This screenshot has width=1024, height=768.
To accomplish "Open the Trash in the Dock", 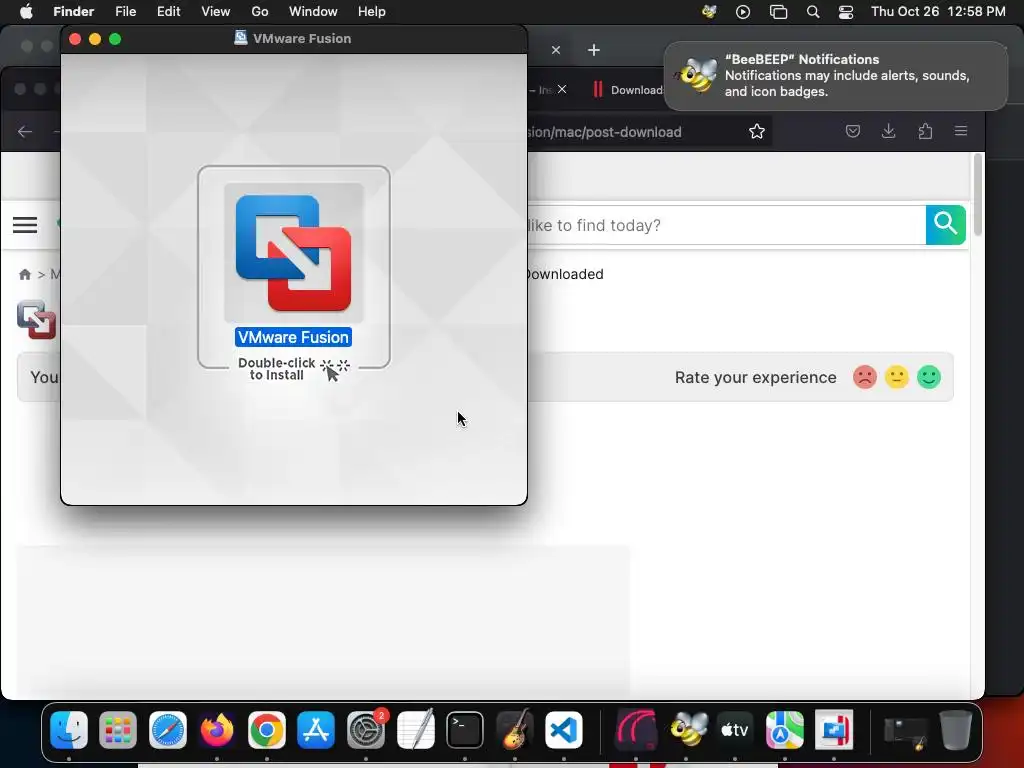I will click(x=955, y=730).
